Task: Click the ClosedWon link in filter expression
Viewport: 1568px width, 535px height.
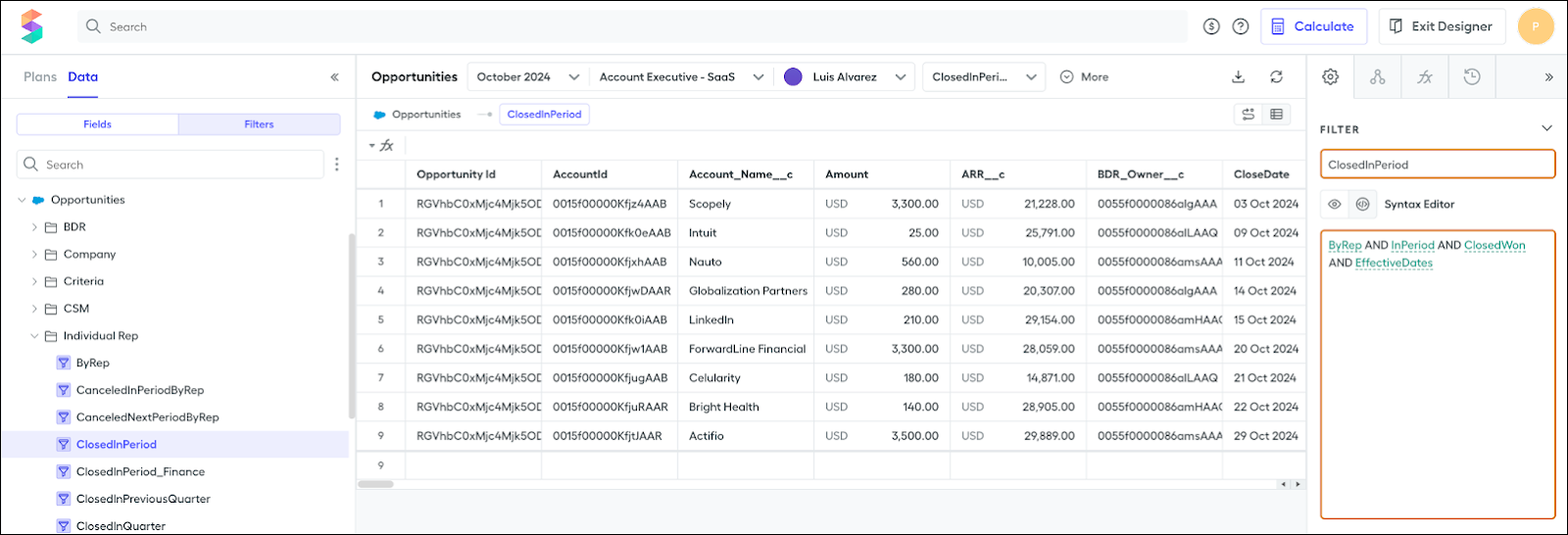Action: (1494, 245)
